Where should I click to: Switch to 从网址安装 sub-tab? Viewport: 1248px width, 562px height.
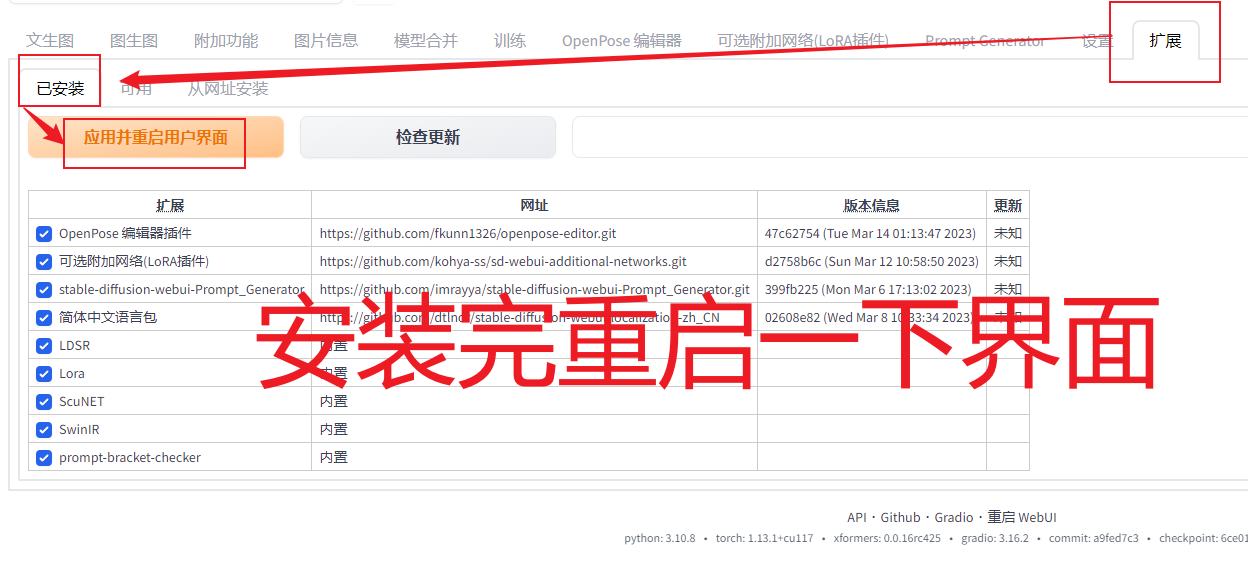pyautogui.click(x=228, y=88)
